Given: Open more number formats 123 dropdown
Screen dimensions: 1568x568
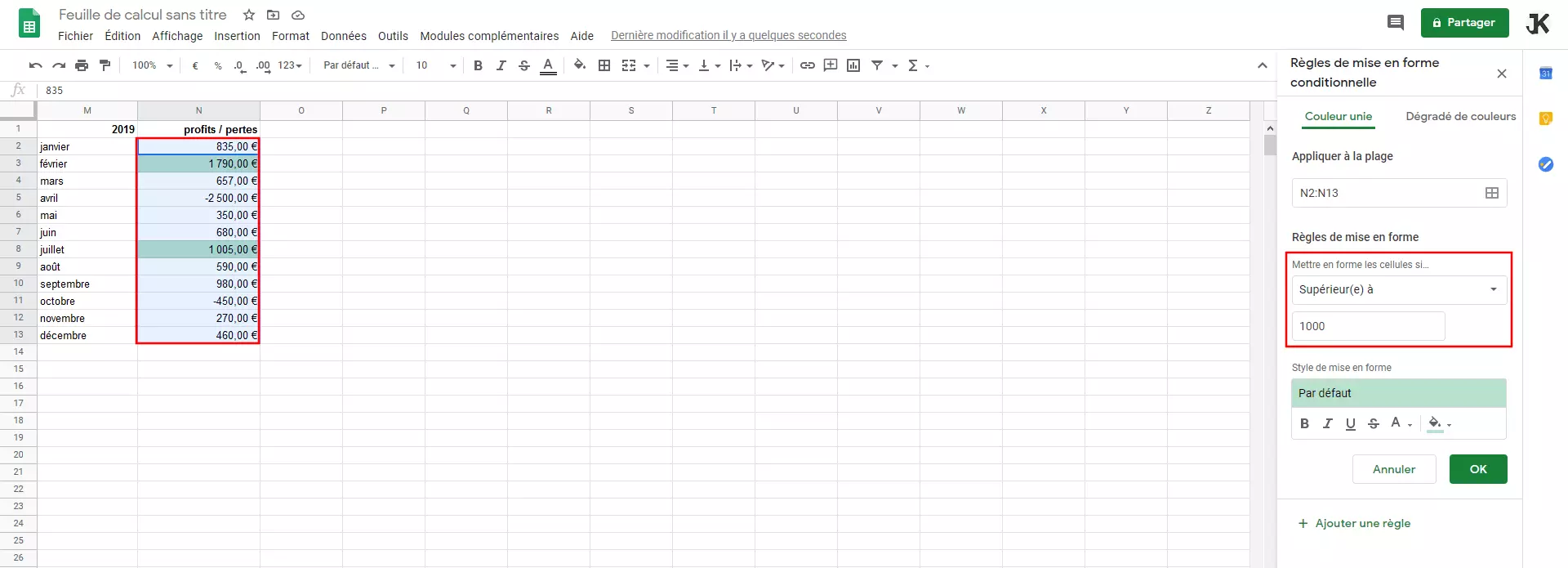Looking at the screenshot, I should tap(290, 65).
